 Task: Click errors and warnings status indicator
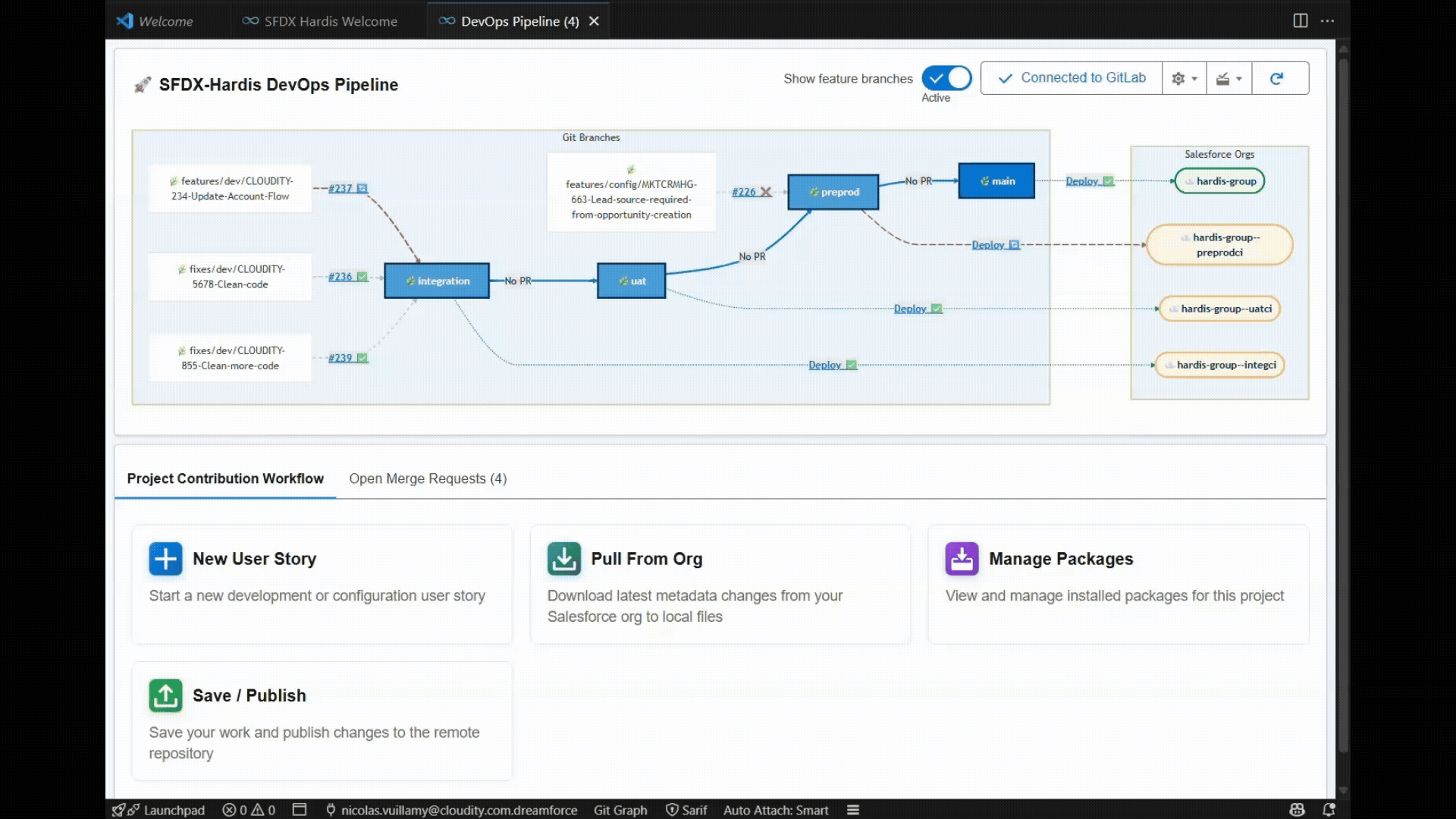point(249,810)
